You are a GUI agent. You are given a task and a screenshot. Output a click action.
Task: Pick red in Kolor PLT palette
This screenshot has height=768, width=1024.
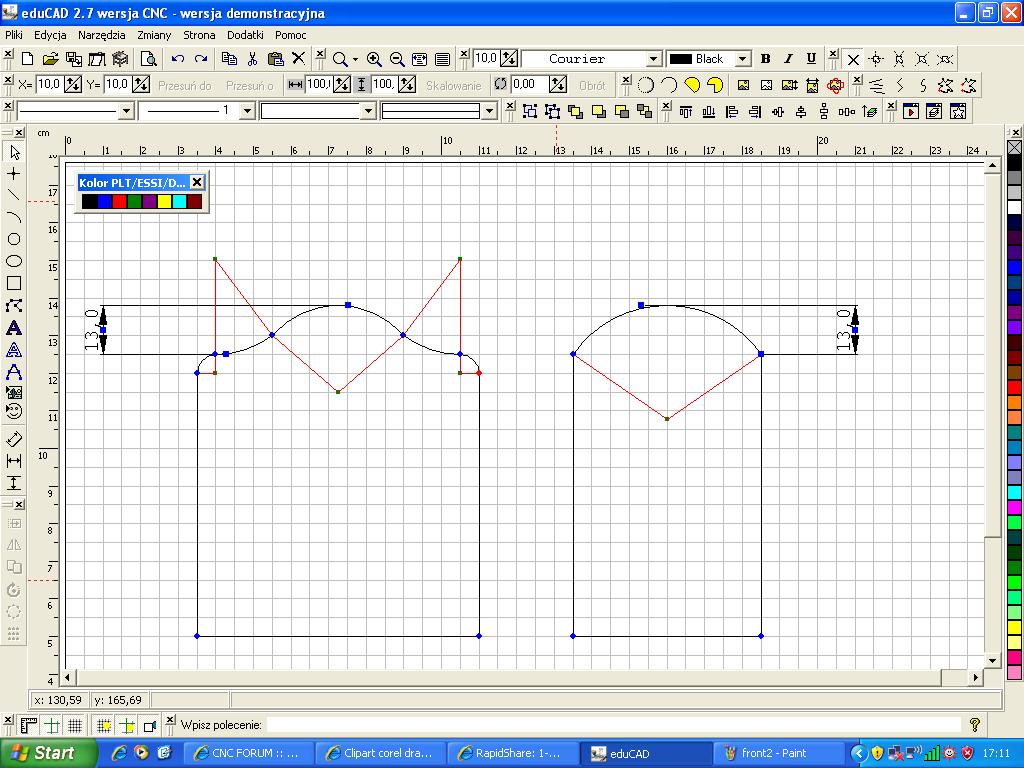point(119,201)
